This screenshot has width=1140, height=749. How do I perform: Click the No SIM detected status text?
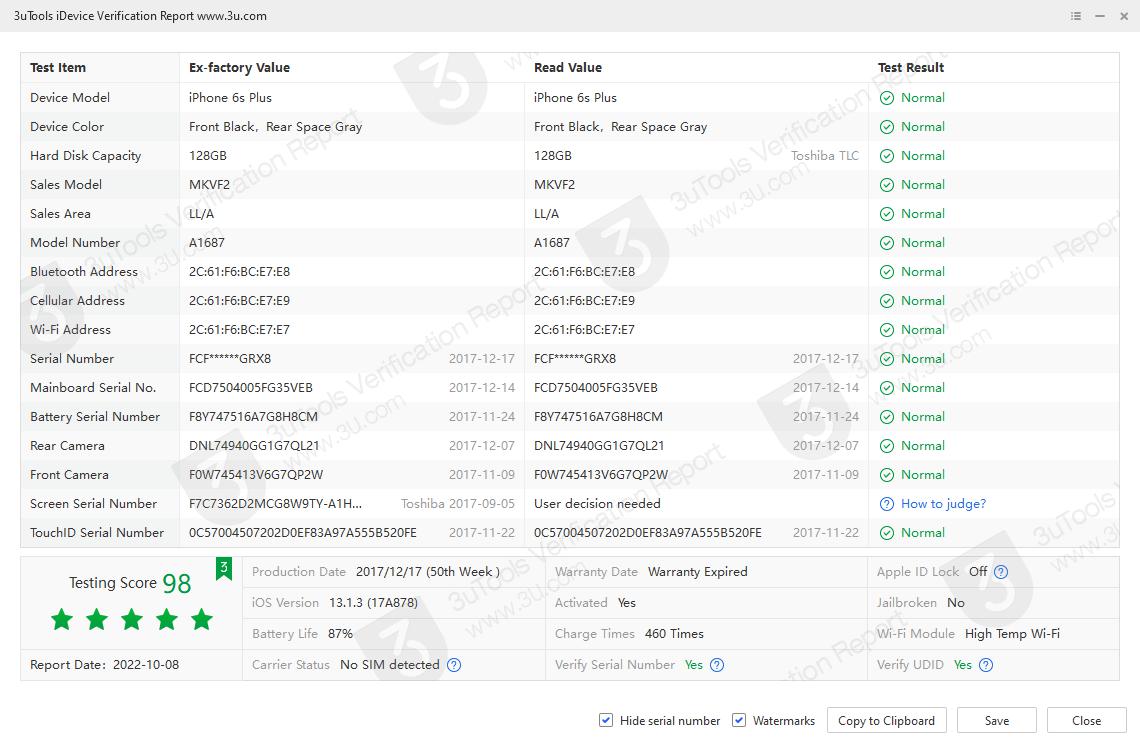(x=390, y=665)
